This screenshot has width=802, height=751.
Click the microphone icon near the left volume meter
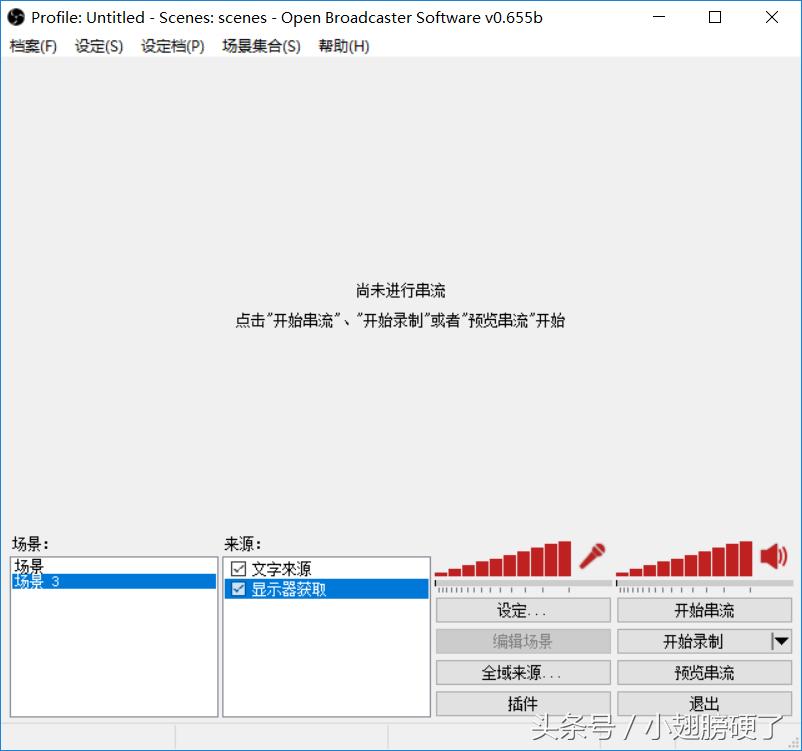click(591, 556)
